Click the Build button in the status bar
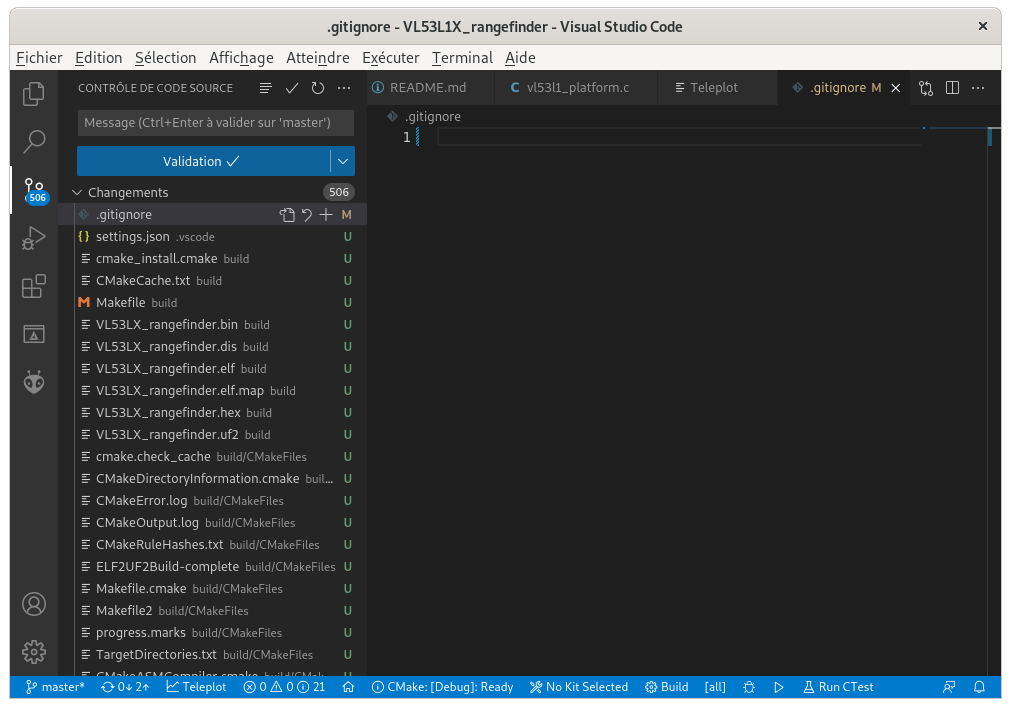 [667, 687]
